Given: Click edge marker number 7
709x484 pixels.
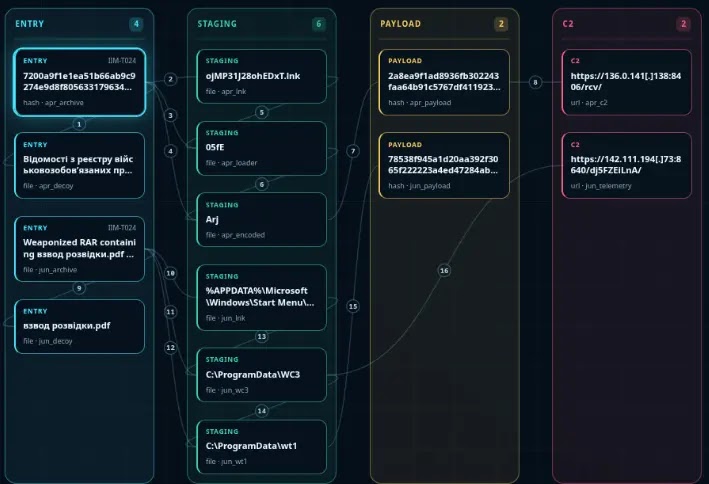Looking at the screenshot, I should click(x=353, y=151).
